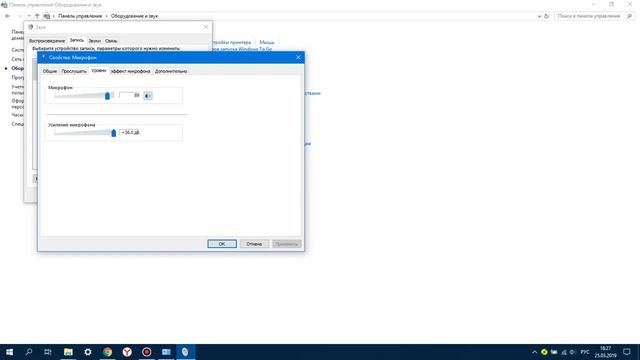This screenshot has height=360, width=640.
Task: Click the Отмена button
Action: click(x=254, y=244)
